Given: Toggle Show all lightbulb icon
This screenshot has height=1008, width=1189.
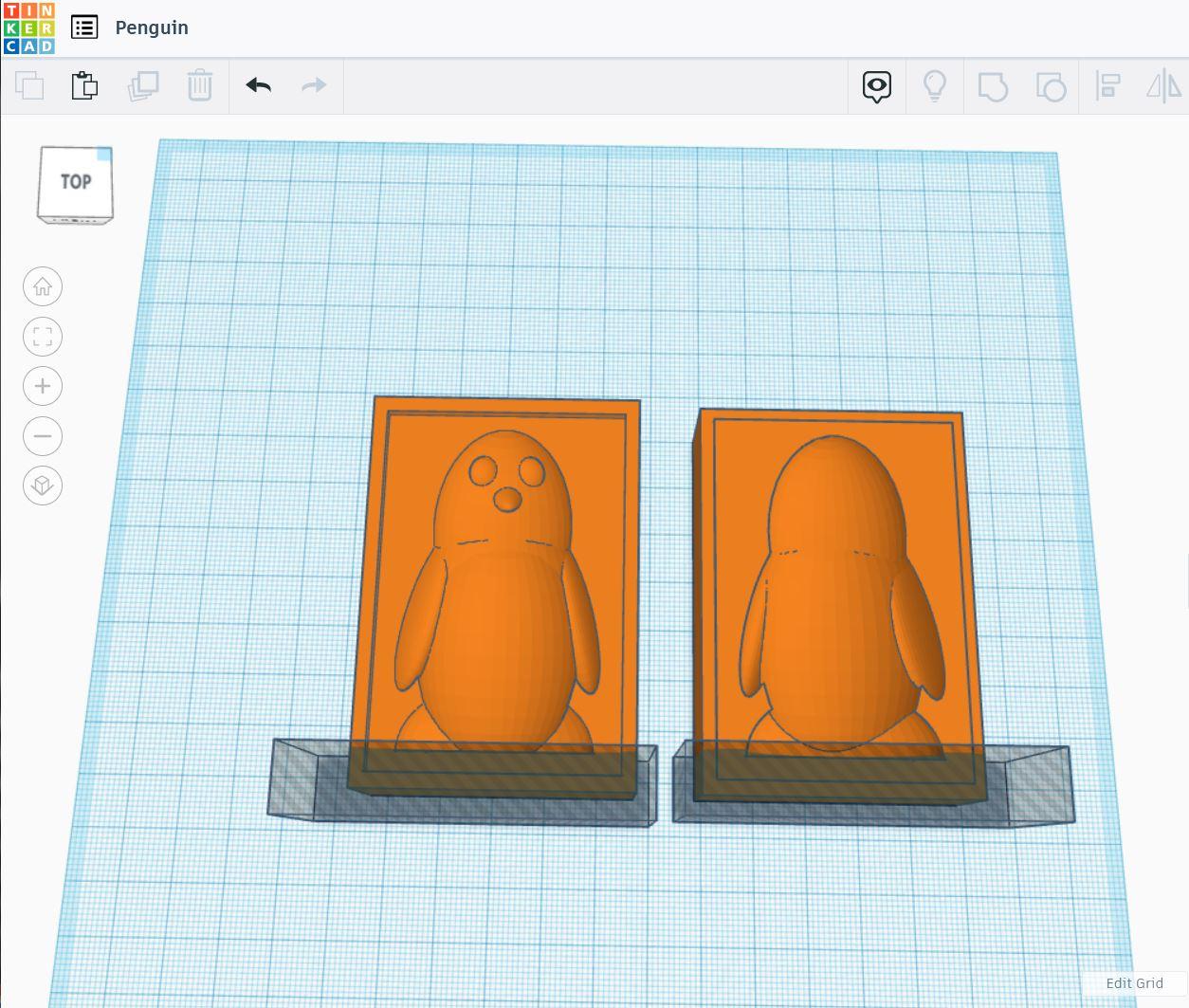Looking at the screenshot, I should pos(935,86).
